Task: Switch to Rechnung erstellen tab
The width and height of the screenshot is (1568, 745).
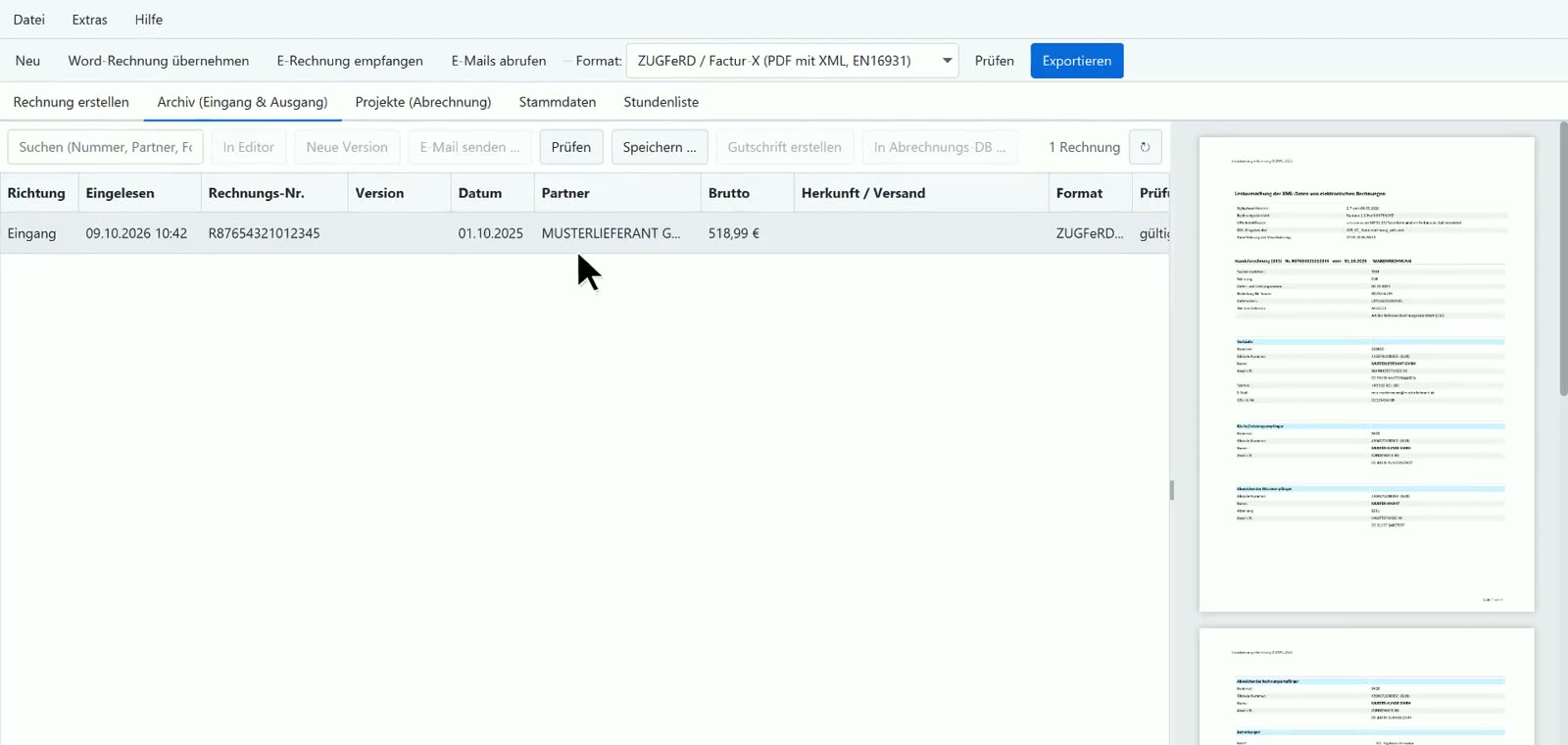Action: 72,102
